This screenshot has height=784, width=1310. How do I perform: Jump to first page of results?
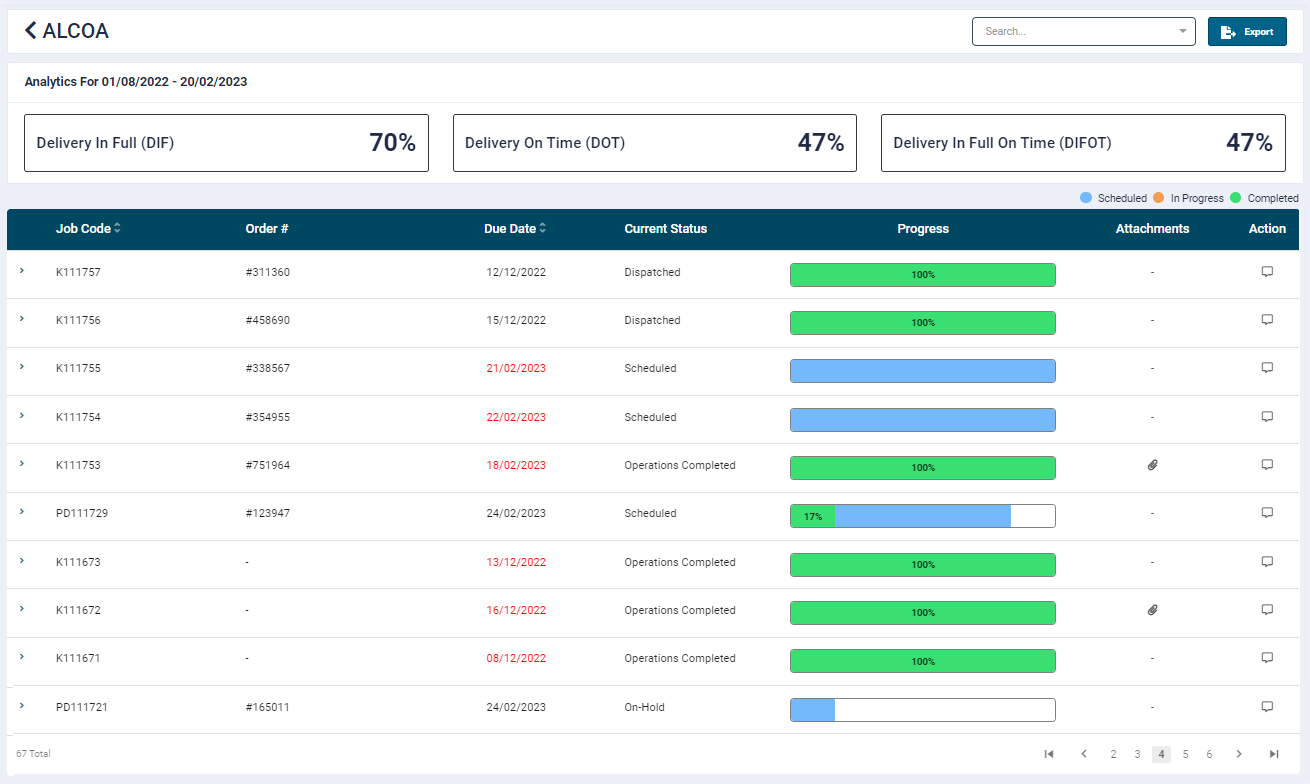coord(1049,754)
